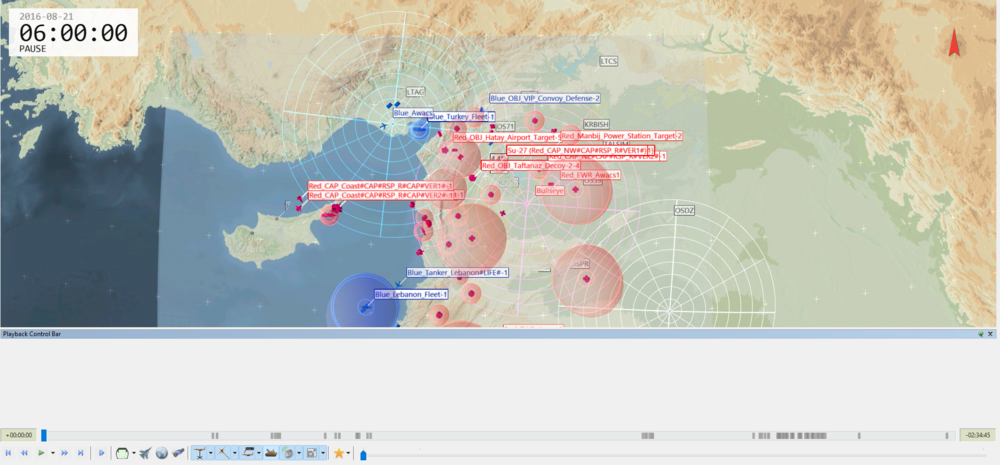Click the red north compass arrow
Screen dimensions: 1000x465
[953, 43]
